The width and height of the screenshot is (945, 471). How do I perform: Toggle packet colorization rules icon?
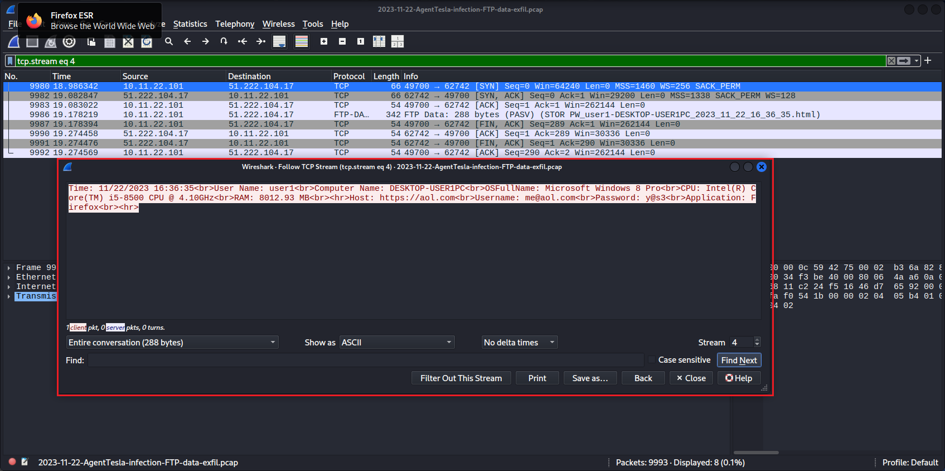(301, 42)
